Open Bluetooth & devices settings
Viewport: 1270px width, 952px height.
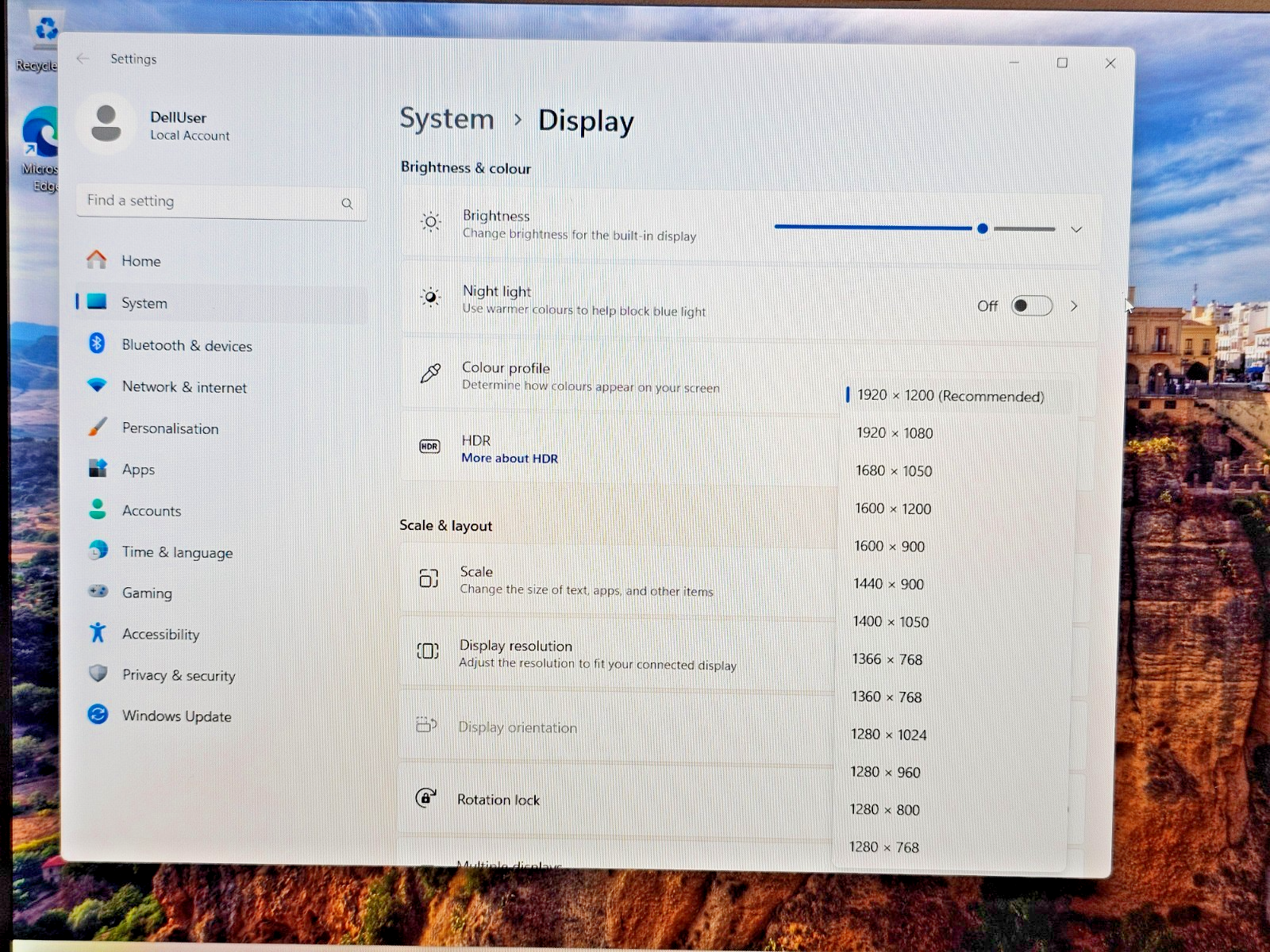(186, 345)
